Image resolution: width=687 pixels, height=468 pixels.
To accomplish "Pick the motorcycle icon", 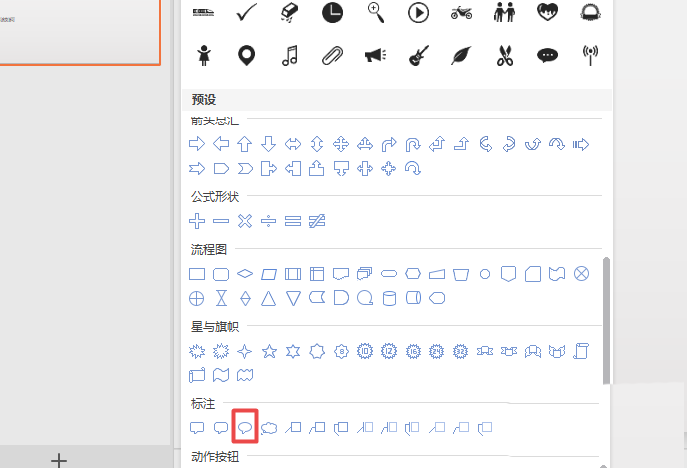I will pos(461,13).
